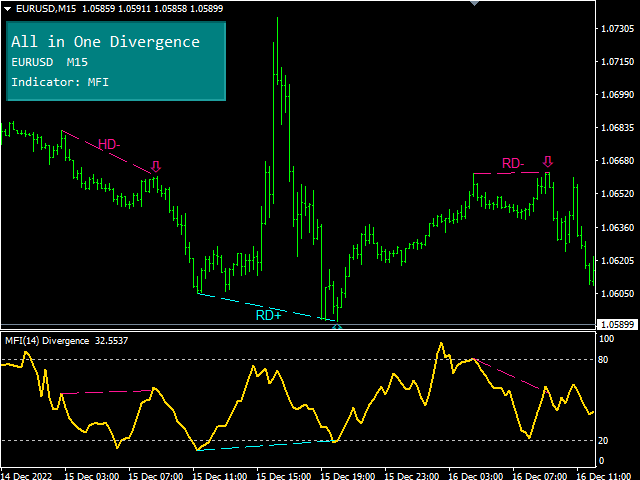Click the MFI(14) Divergence indicator label
The width and height of the screenshot is (640, 480).
[47, 341]
